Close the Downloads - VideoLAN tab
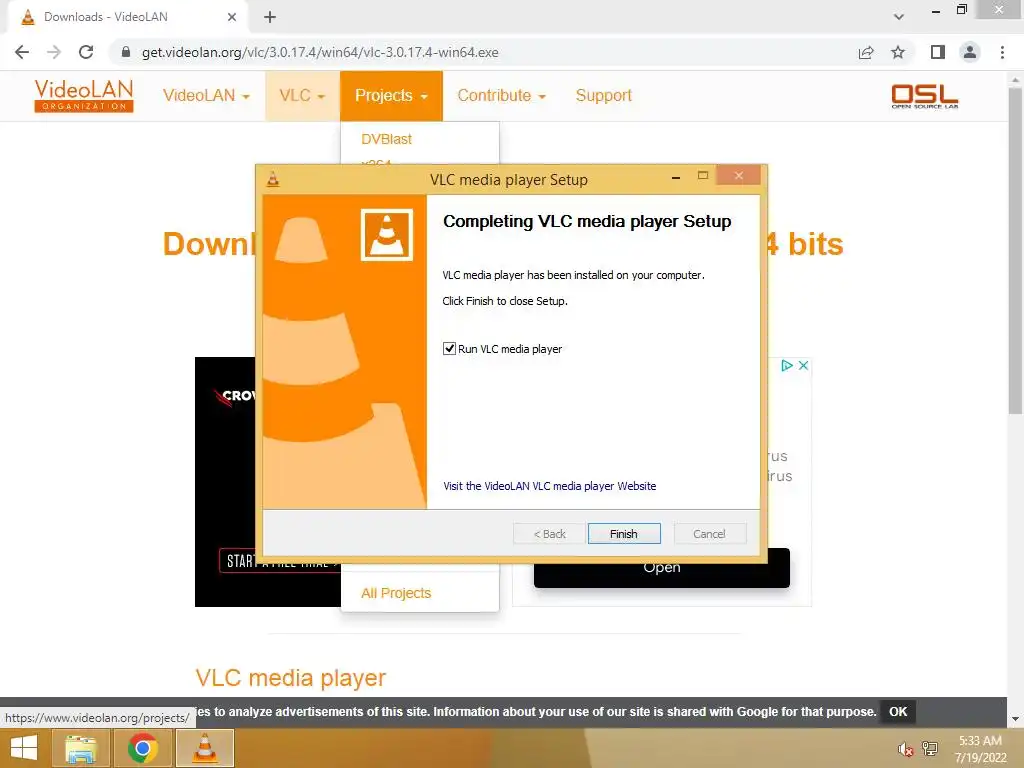Viewport: 1024px width, 768px height. tap(232, 17)
